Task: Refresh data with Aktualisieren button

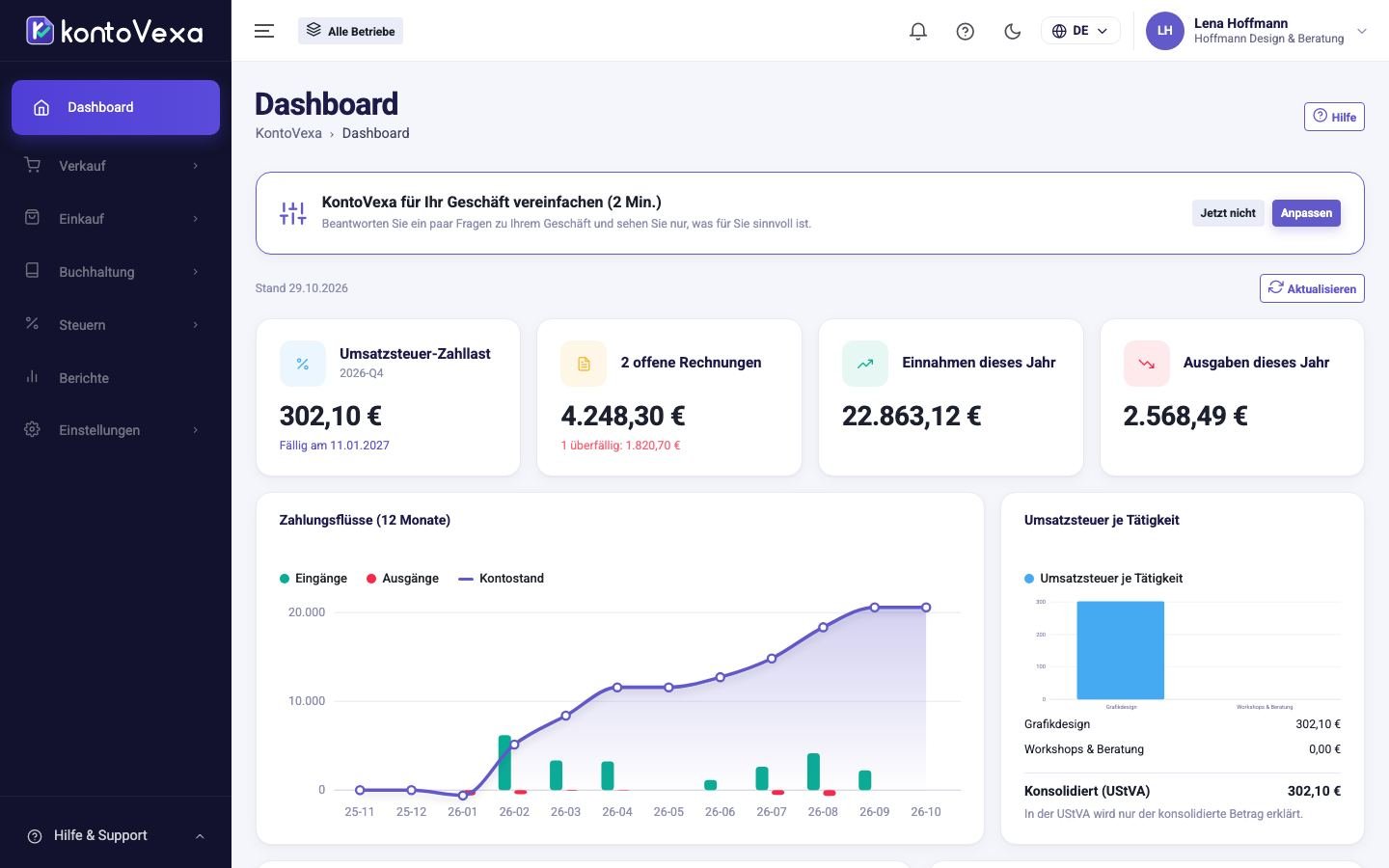Action: point(1312,288)
